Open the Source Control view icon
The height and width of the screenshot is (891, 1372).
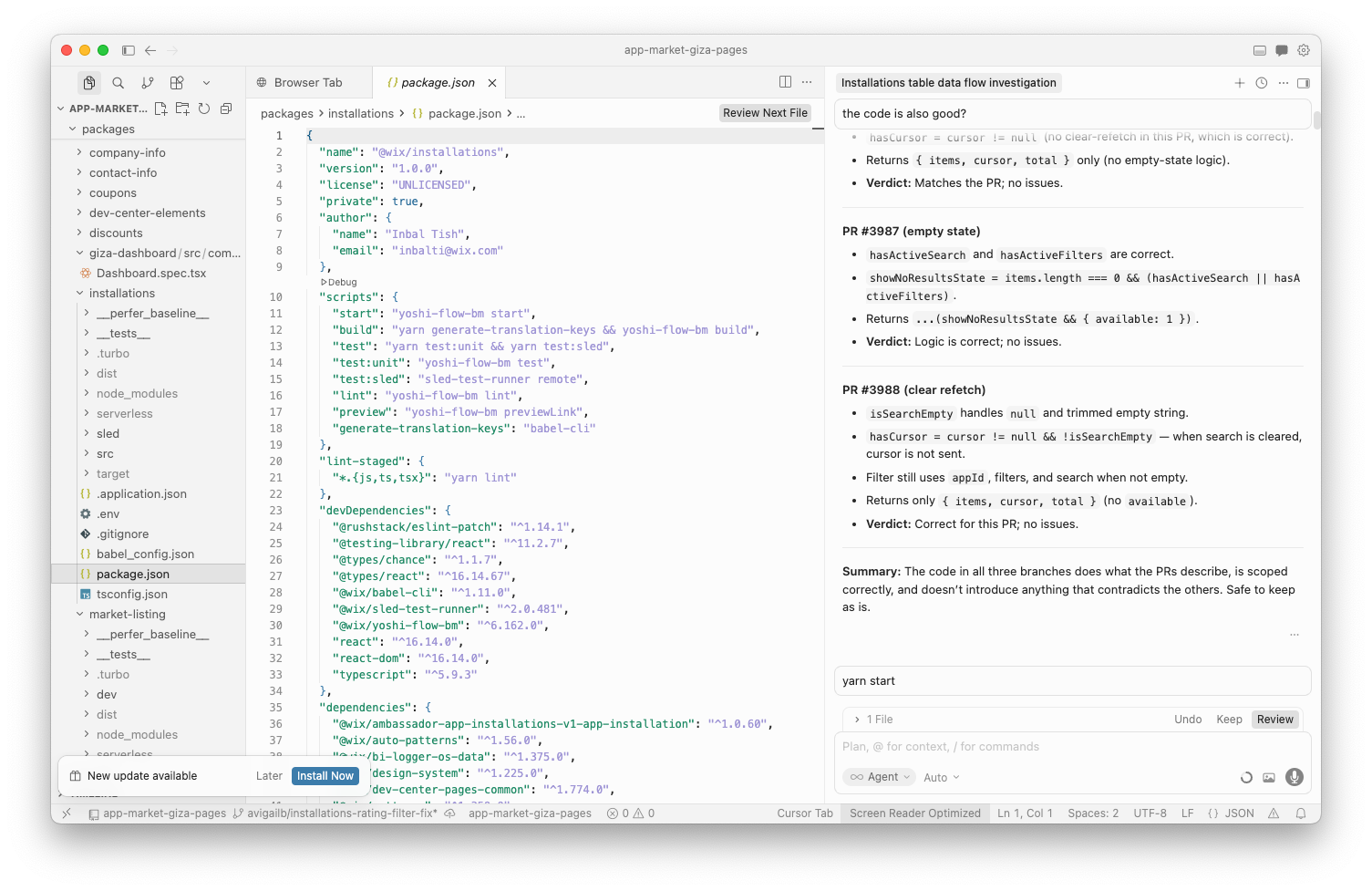coord(148,83)
